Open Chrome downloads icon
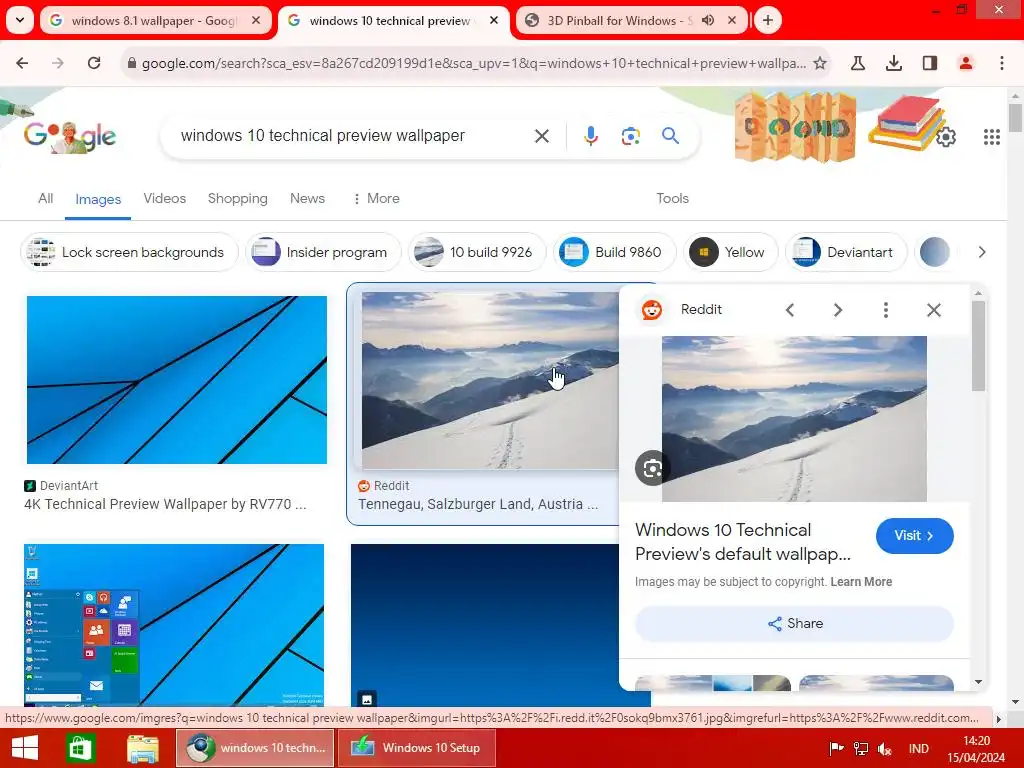This screenshot has width=1024, height=768. click(894, 63)
